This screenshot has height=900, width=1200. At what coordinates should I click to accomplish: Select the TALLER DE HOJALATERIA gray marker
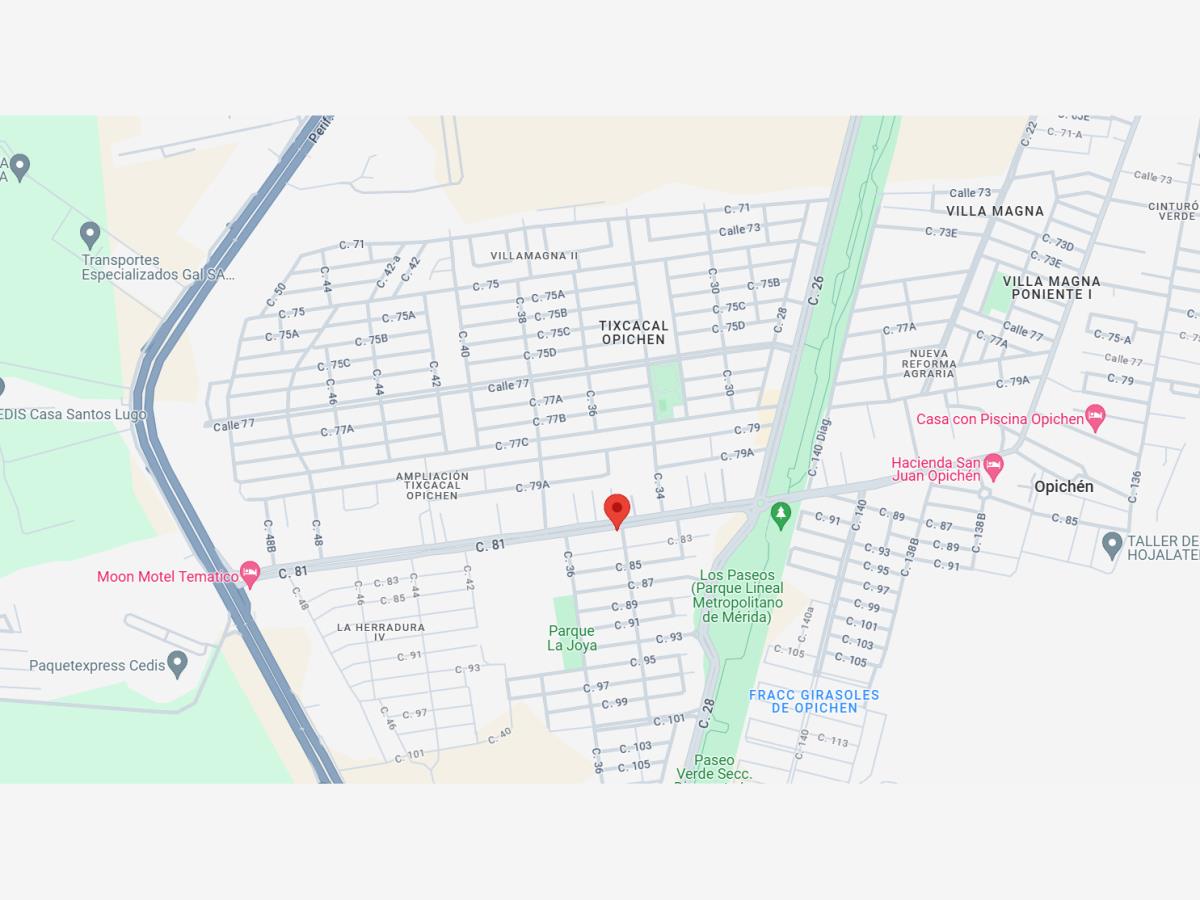point(1112,545)
